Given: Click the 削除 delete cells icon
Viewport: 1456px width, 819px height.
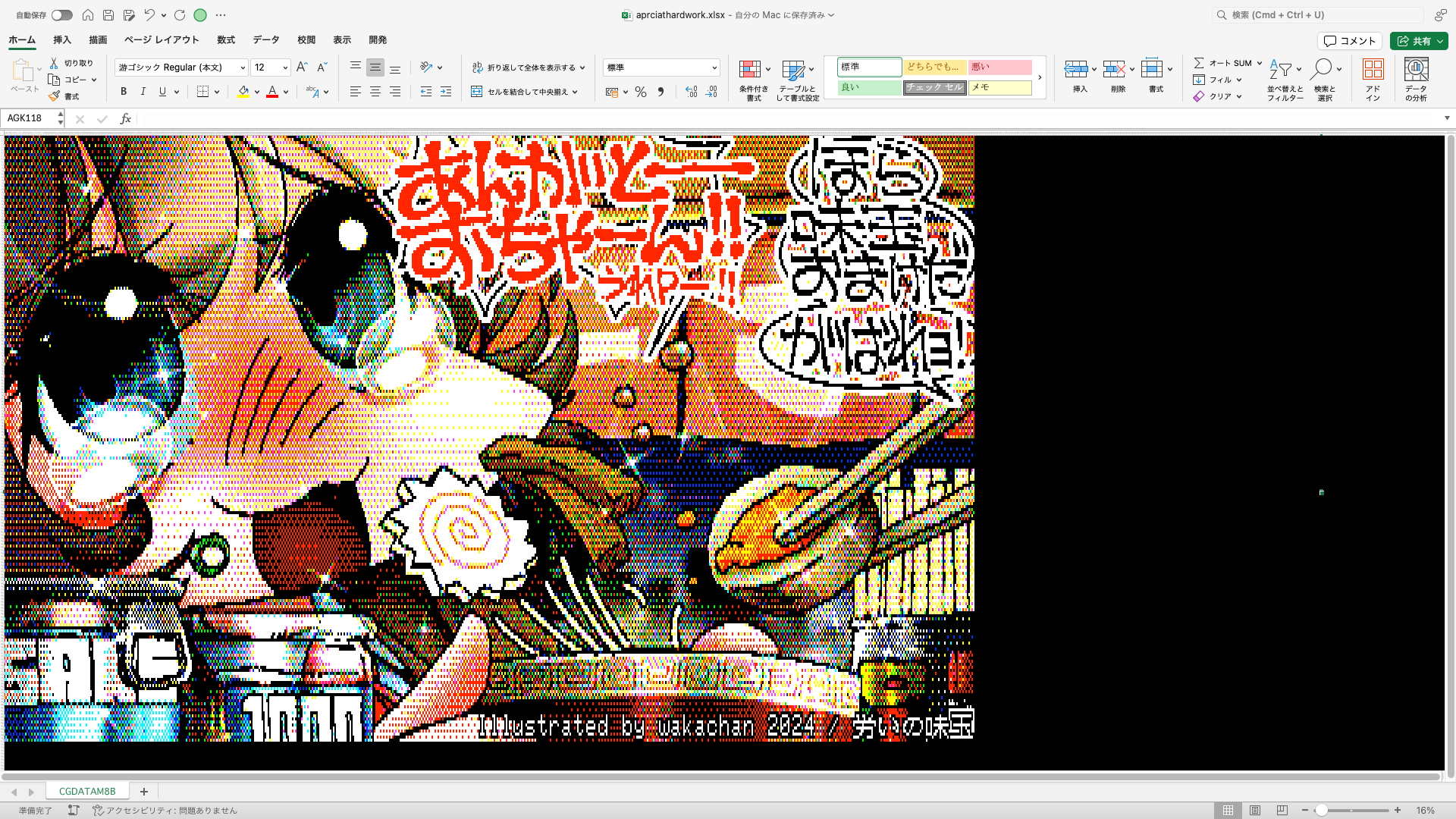Looking at the screenshot, I should 1114,69.
